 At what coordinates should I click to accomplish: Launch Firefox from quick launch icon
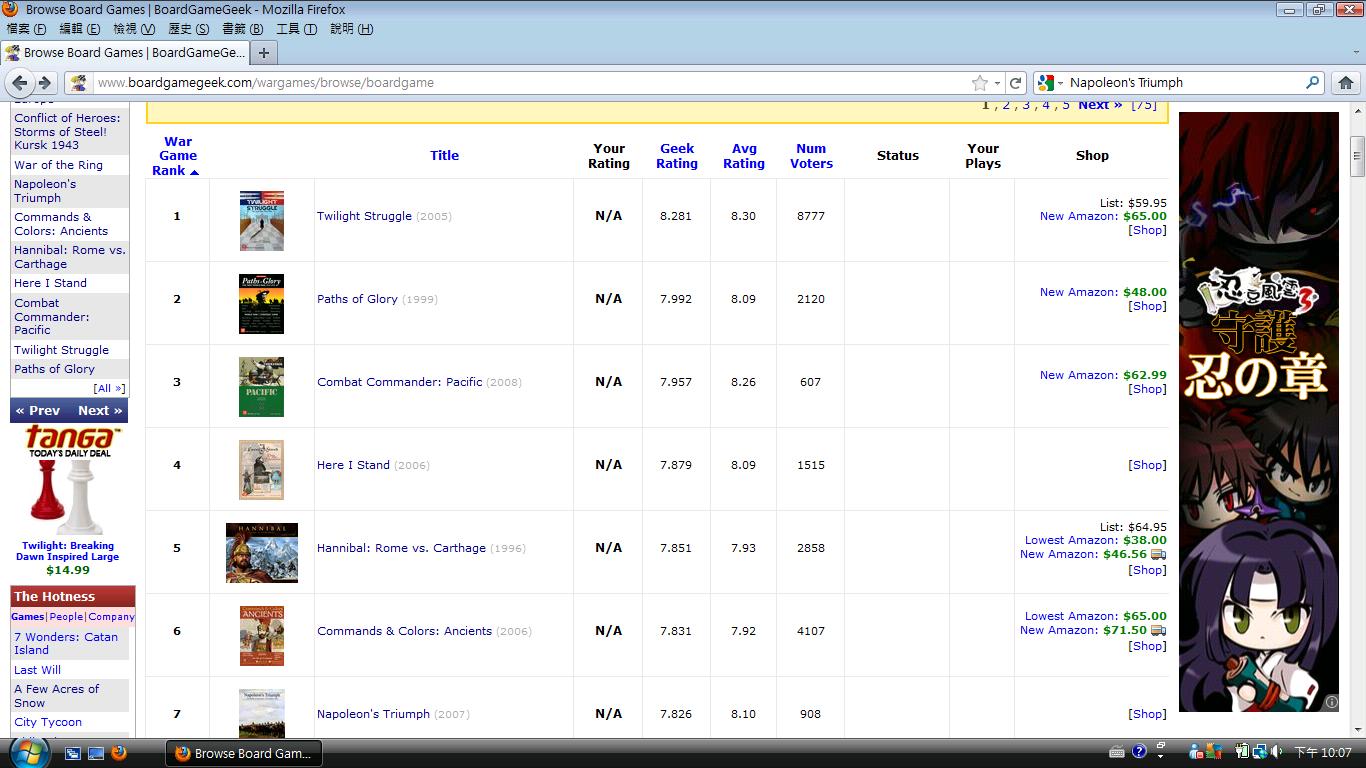[120, 753]
